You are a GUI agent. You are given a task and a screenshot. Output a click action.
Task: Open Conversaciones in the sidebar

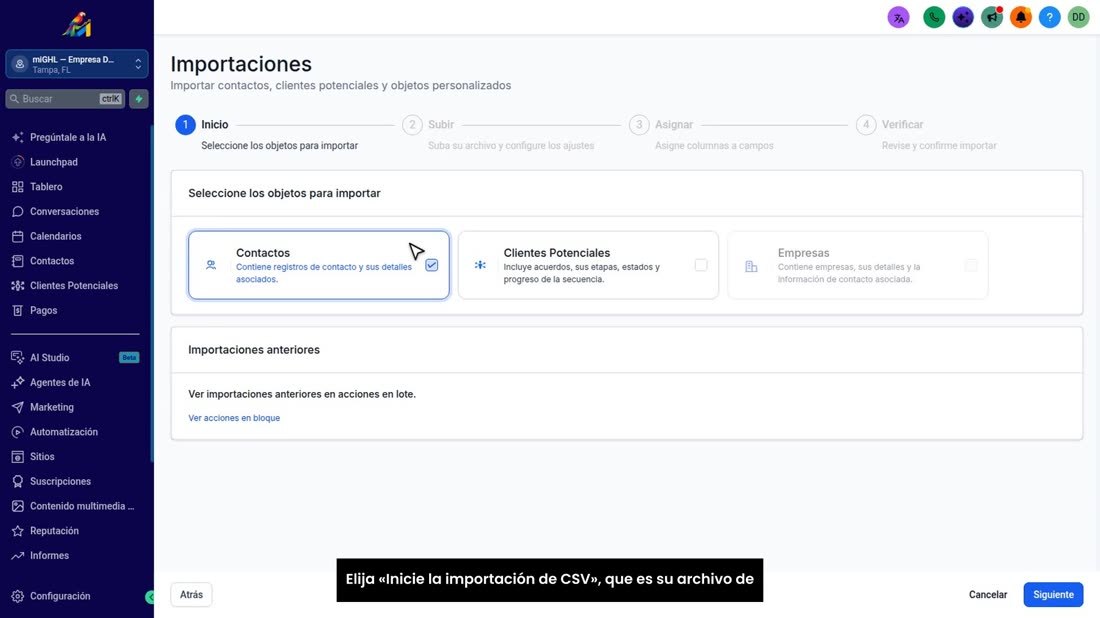tap(65, 211)
